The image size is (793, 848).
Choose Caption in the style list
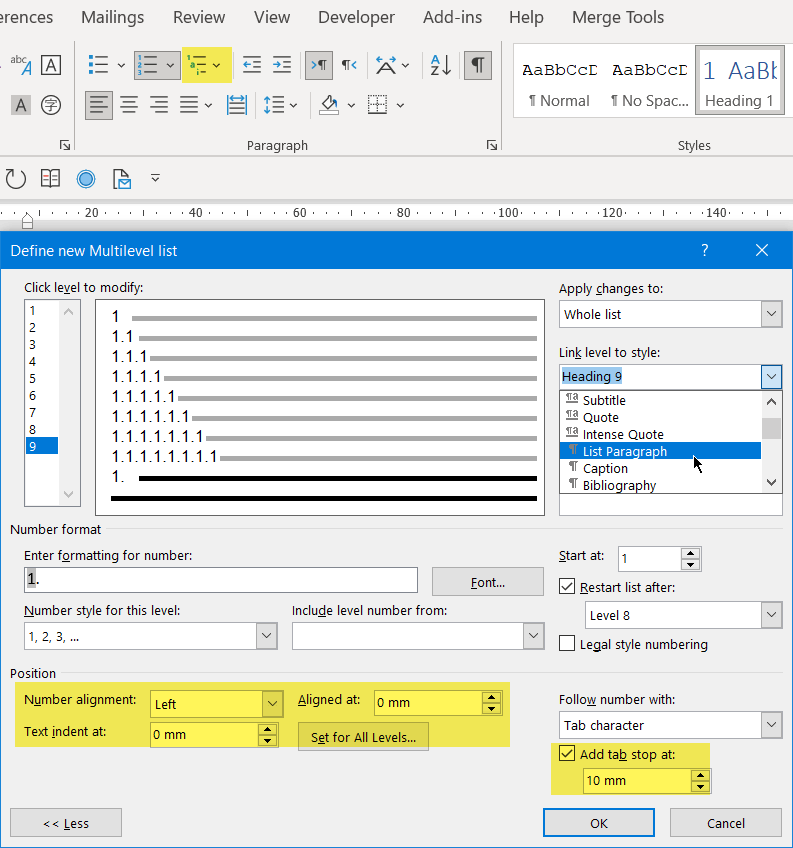point(660,468)
